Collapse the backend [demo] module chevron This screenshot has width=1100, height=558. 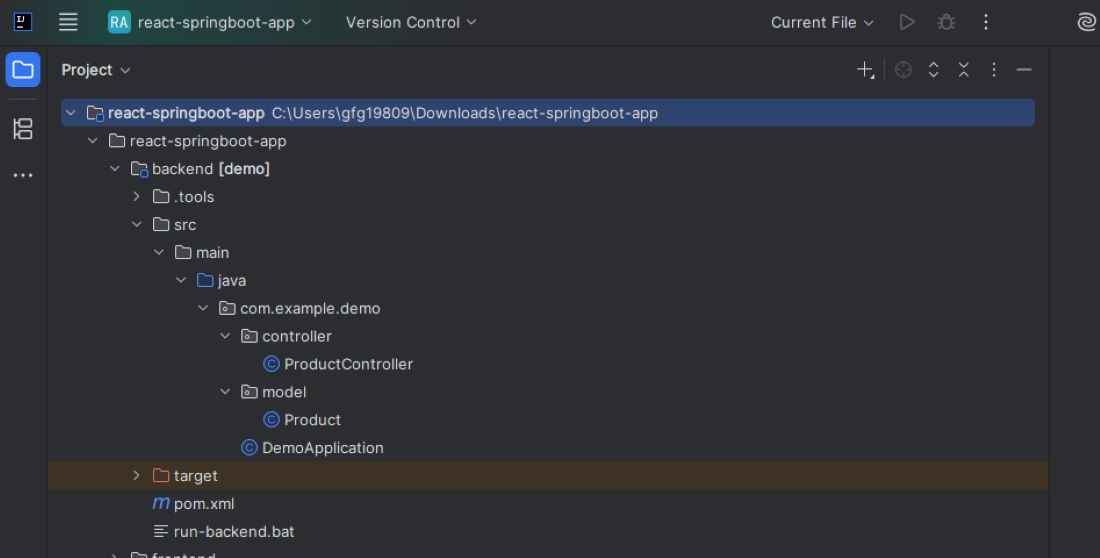click(115, 169)
